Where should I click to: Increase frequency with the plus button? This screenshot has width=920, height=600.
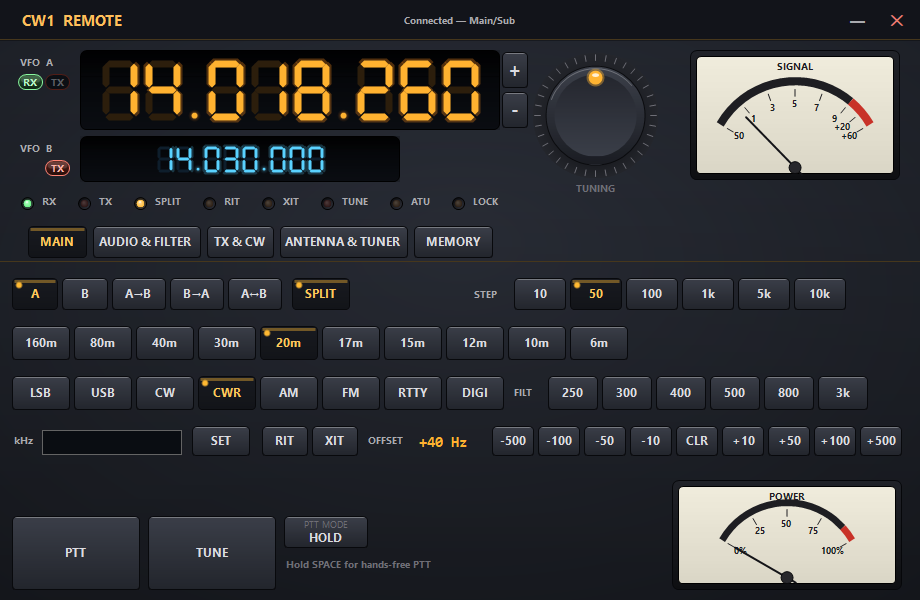pos(515,71)
